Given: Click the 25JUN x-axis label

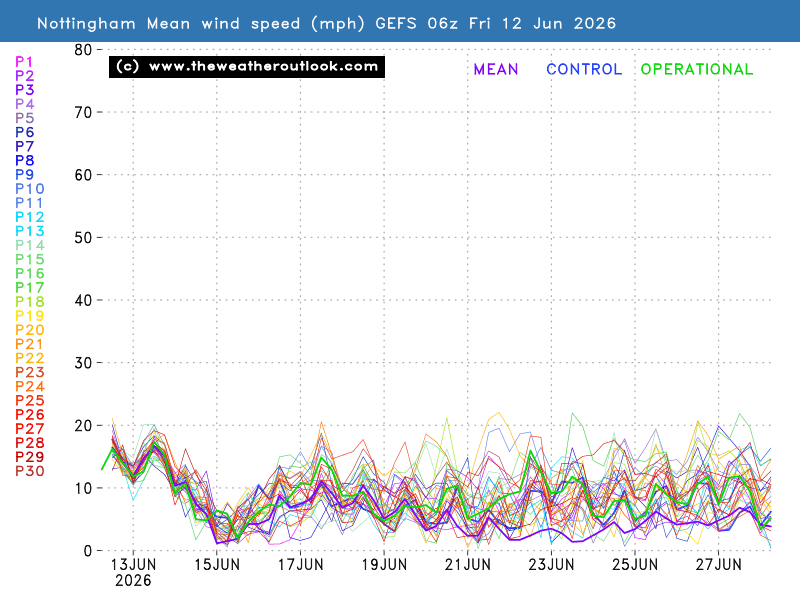Looking at the screenshot, I should [635, 565].
